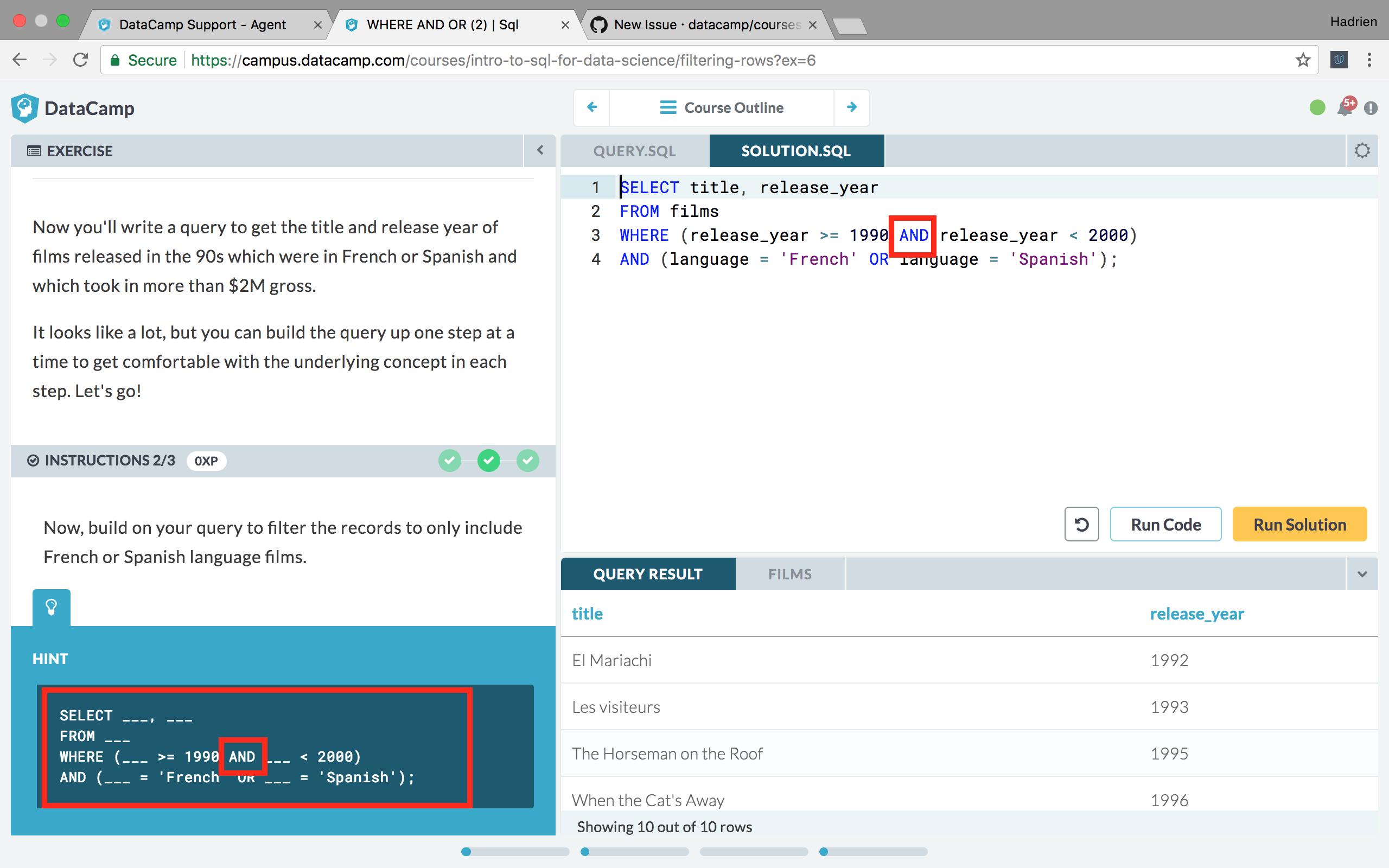Viewport: 1389px width, 868px height.
Task: Collapse the query result panel chevron
Action: click(x=1362, y=574)
